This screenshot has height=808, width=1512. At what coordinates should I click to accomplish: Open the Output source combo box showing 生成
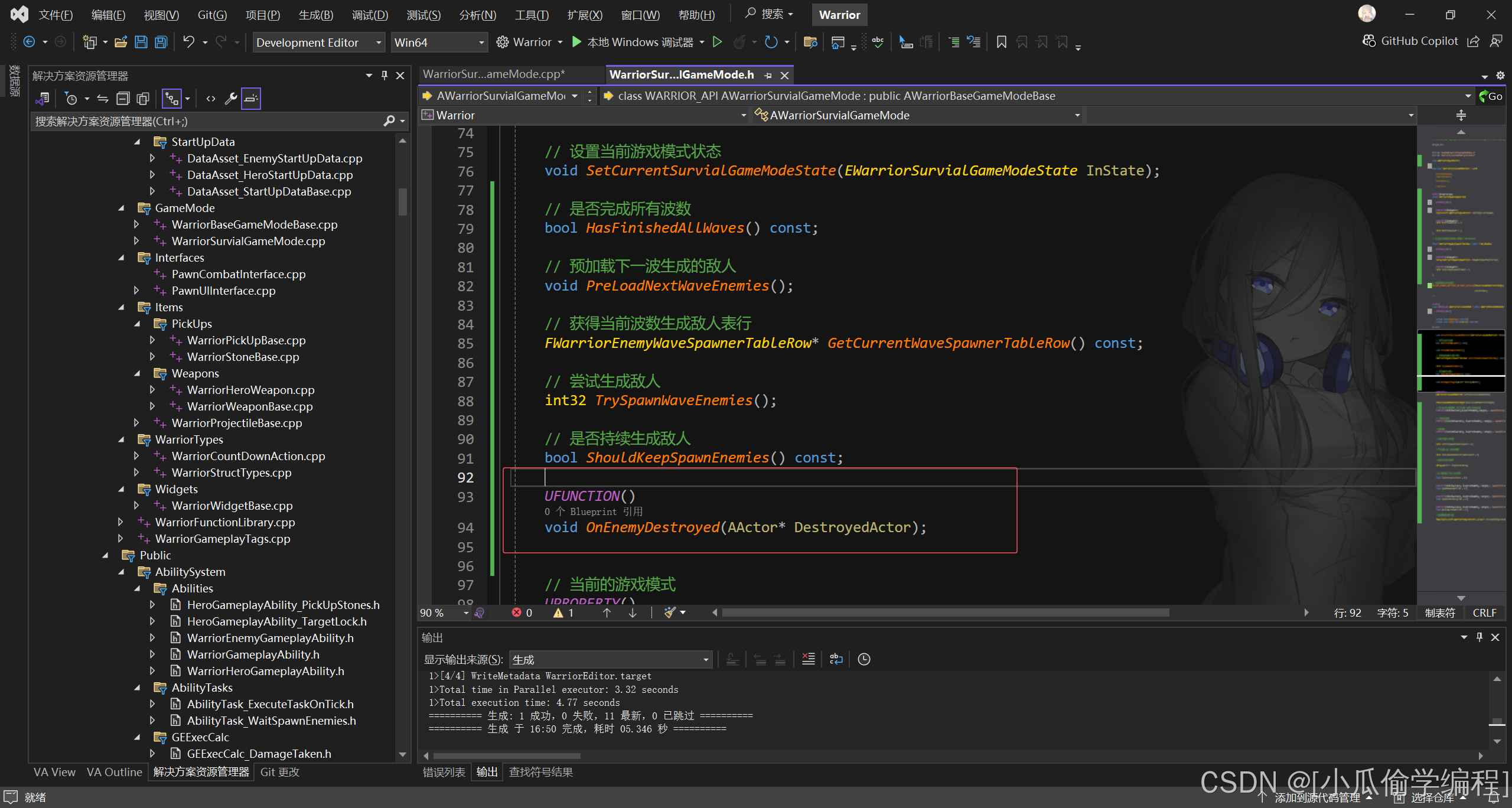tap(610, 659)
